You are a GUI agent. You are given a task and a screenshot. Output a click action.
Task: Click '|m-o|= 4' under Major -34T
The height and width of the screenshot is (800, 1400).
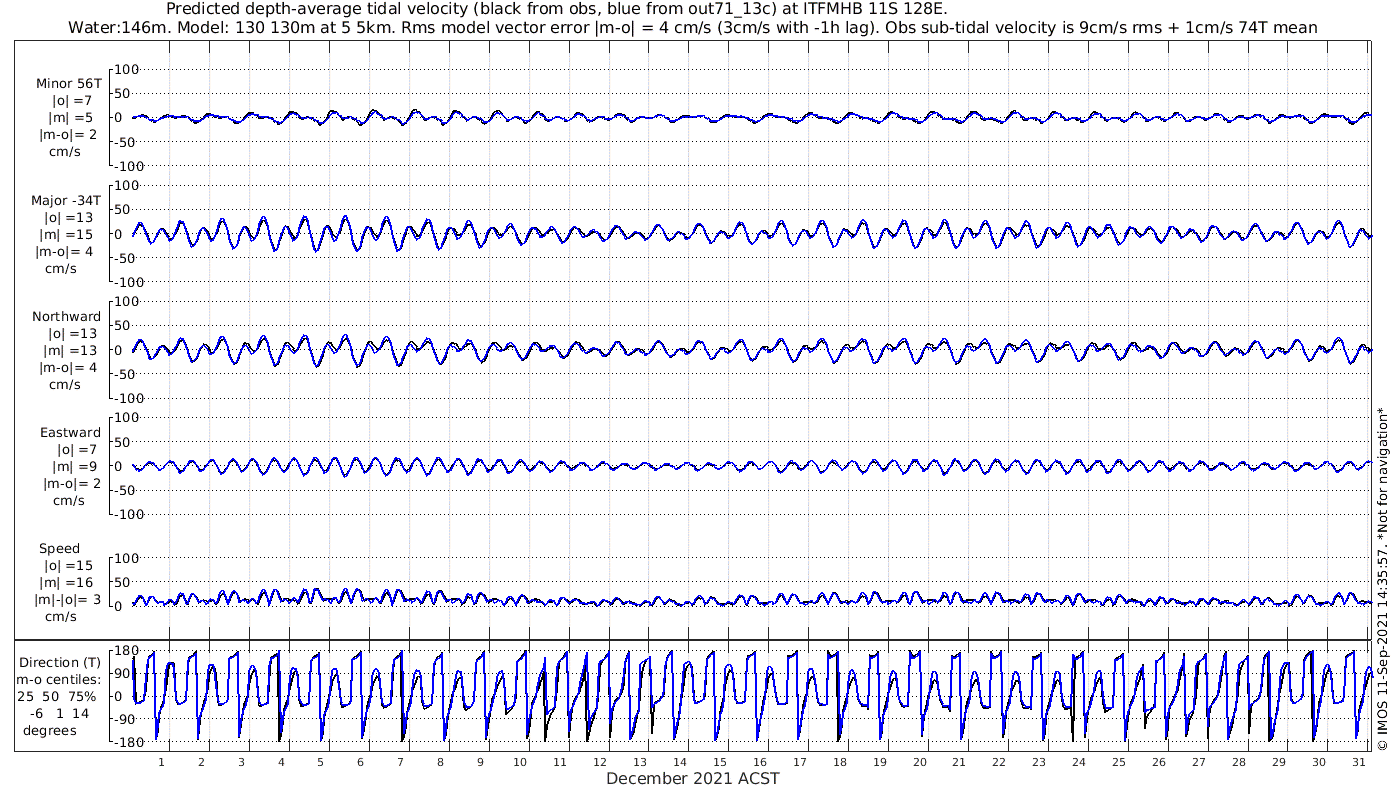66,251
